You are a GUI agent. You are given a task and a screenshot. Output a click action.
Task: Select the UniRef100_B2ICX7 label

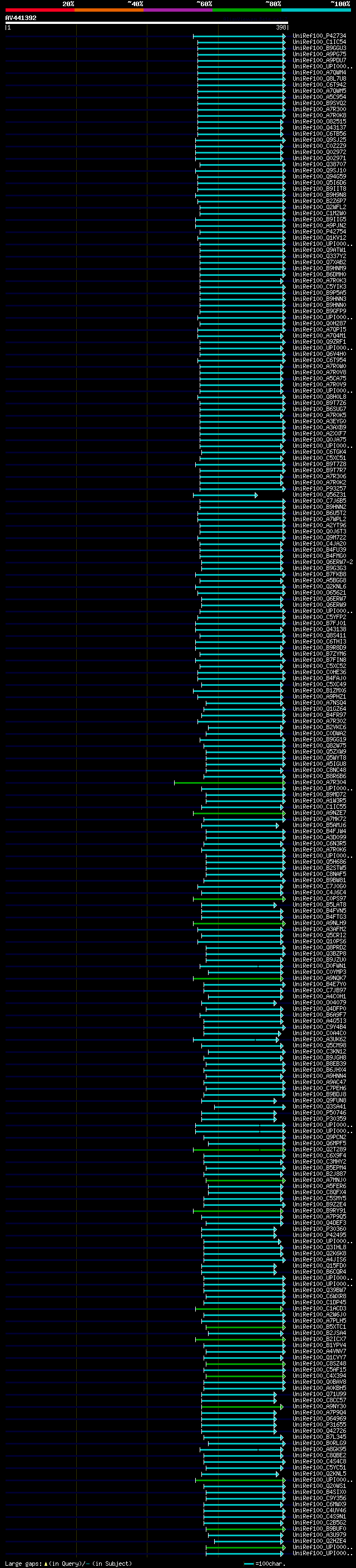(319, 1339)
